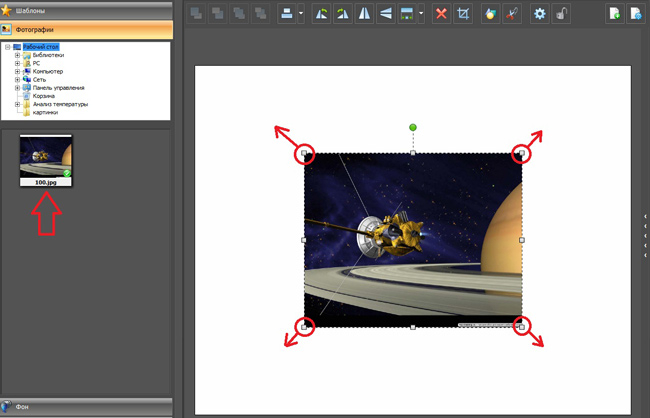The height and width of the screenshot is (418, 650).
Task: Click the send to back layer icon
Action: (x=261, y=14)
